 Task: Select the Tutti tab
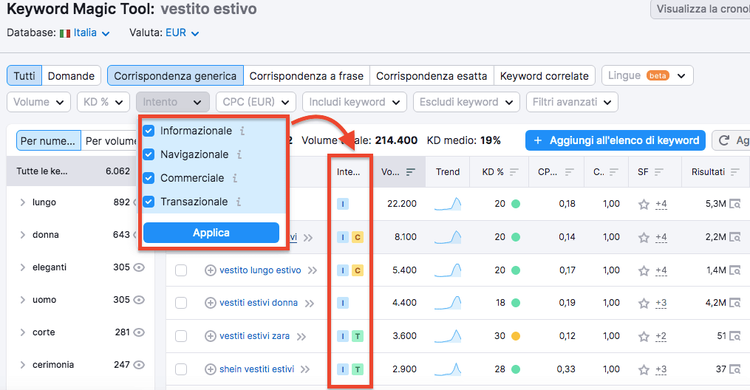tap(24, 76)
